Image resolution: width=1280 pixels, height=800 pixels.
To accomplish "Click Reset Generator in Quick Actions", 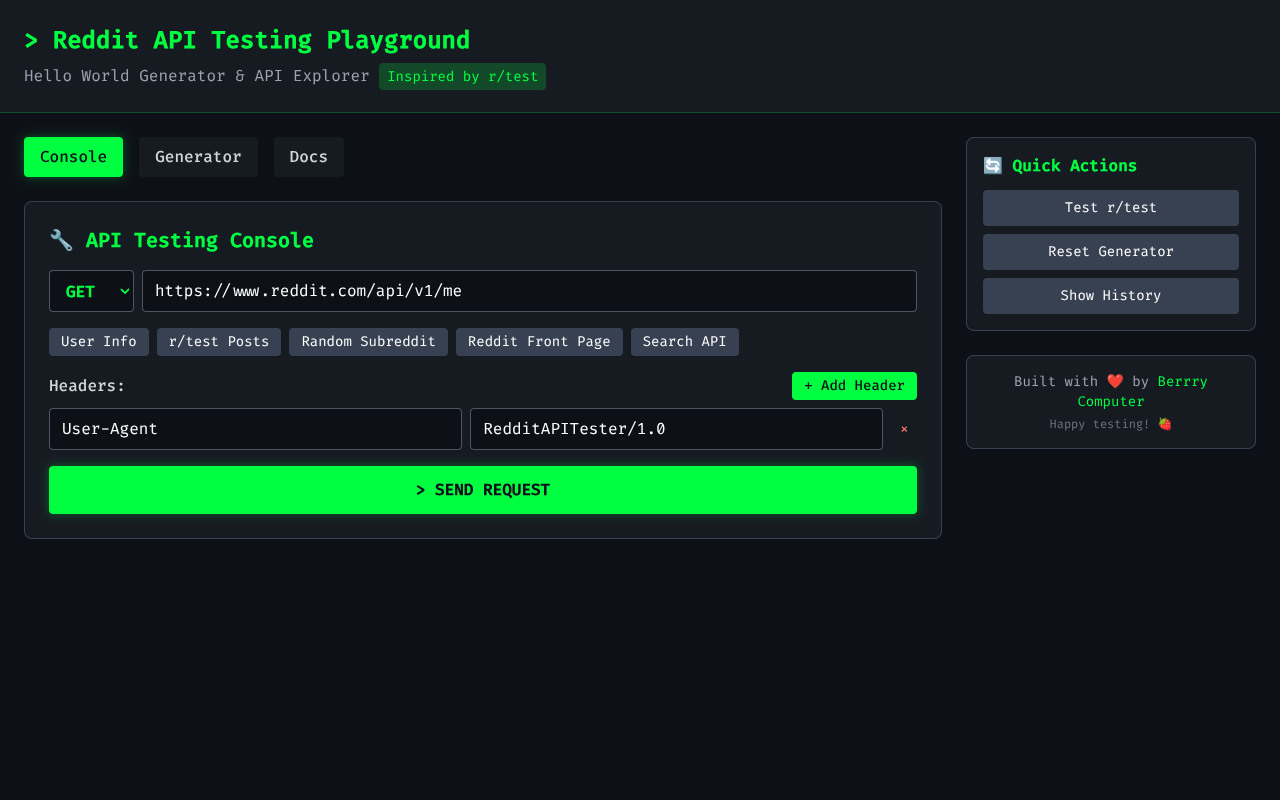I will click(1110, 252).
